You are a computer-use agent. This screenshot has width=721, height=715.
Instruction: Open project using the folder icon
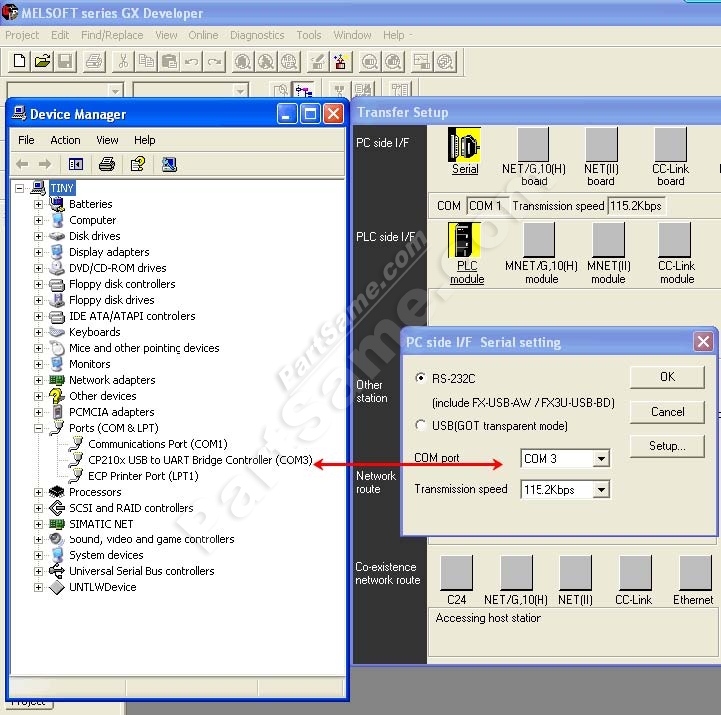42,61
